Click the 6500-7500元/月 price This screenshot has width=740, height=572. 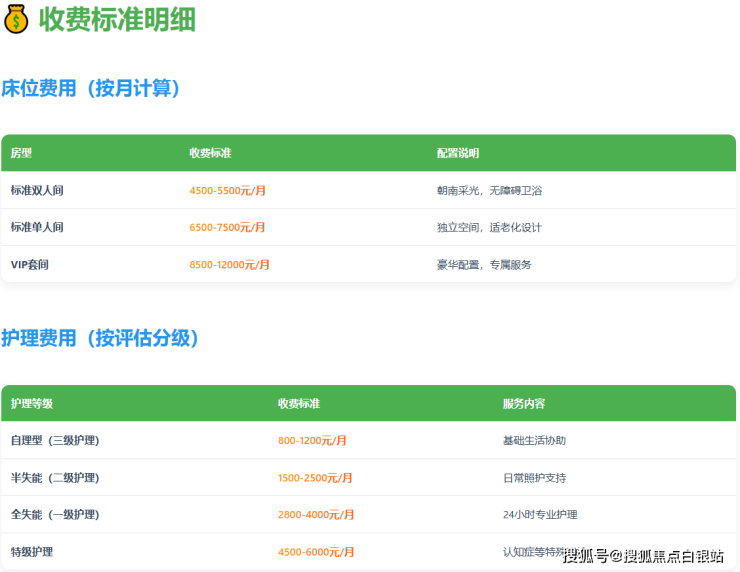[x=227, y=227]
